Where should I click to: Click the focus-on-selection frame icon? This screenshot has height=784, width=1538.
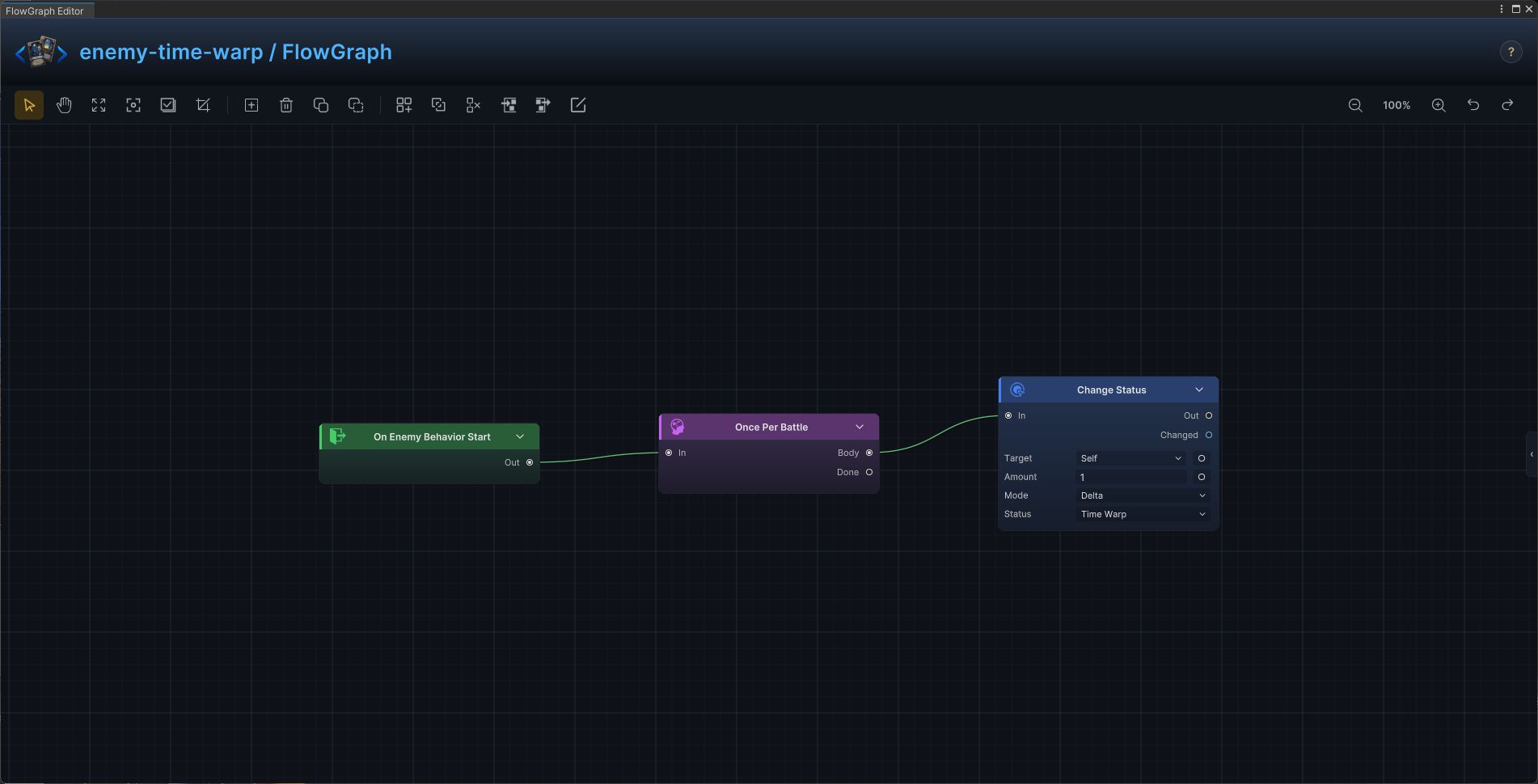(133, 105)
